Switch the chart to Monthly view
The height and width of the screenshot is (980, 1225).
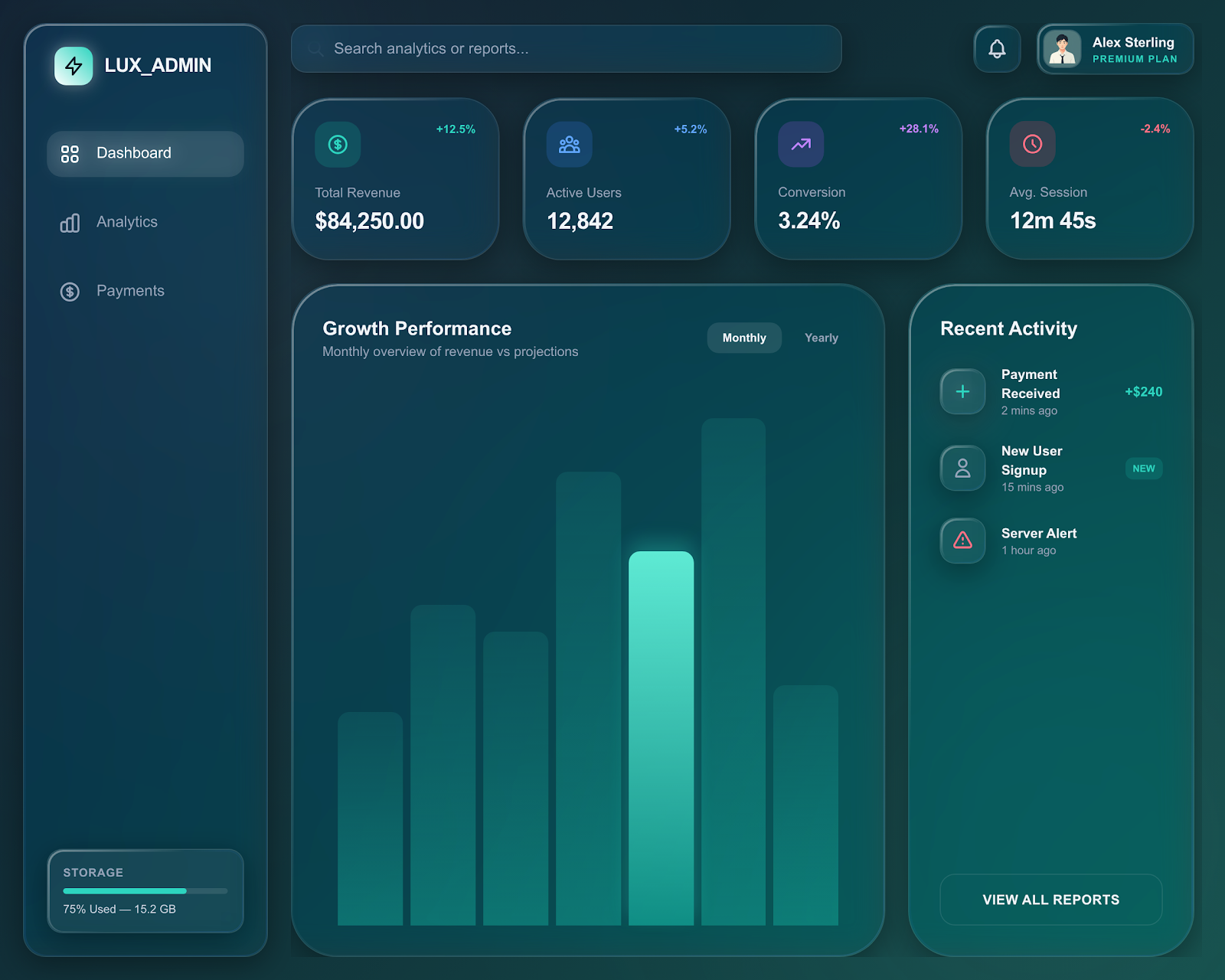(744, 338)
